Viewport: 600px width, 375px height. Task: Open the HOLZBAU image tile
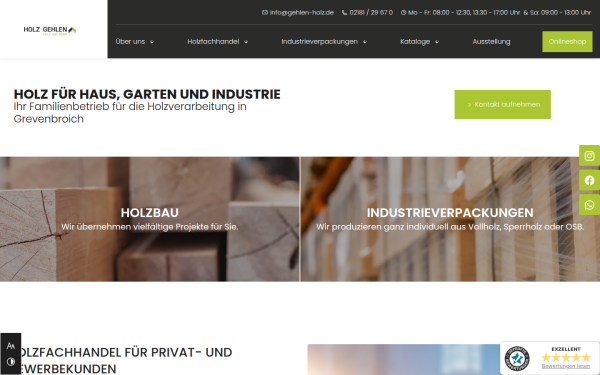click(150, 219)
